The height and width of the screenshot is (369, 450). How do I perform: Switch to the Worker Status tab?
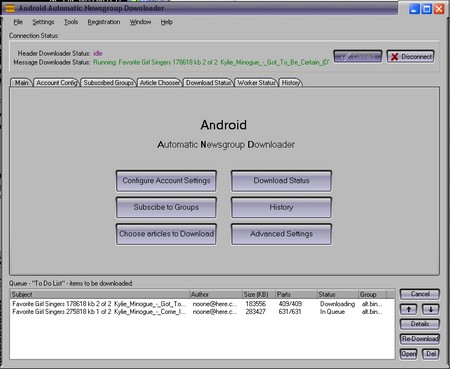point(256,83)
